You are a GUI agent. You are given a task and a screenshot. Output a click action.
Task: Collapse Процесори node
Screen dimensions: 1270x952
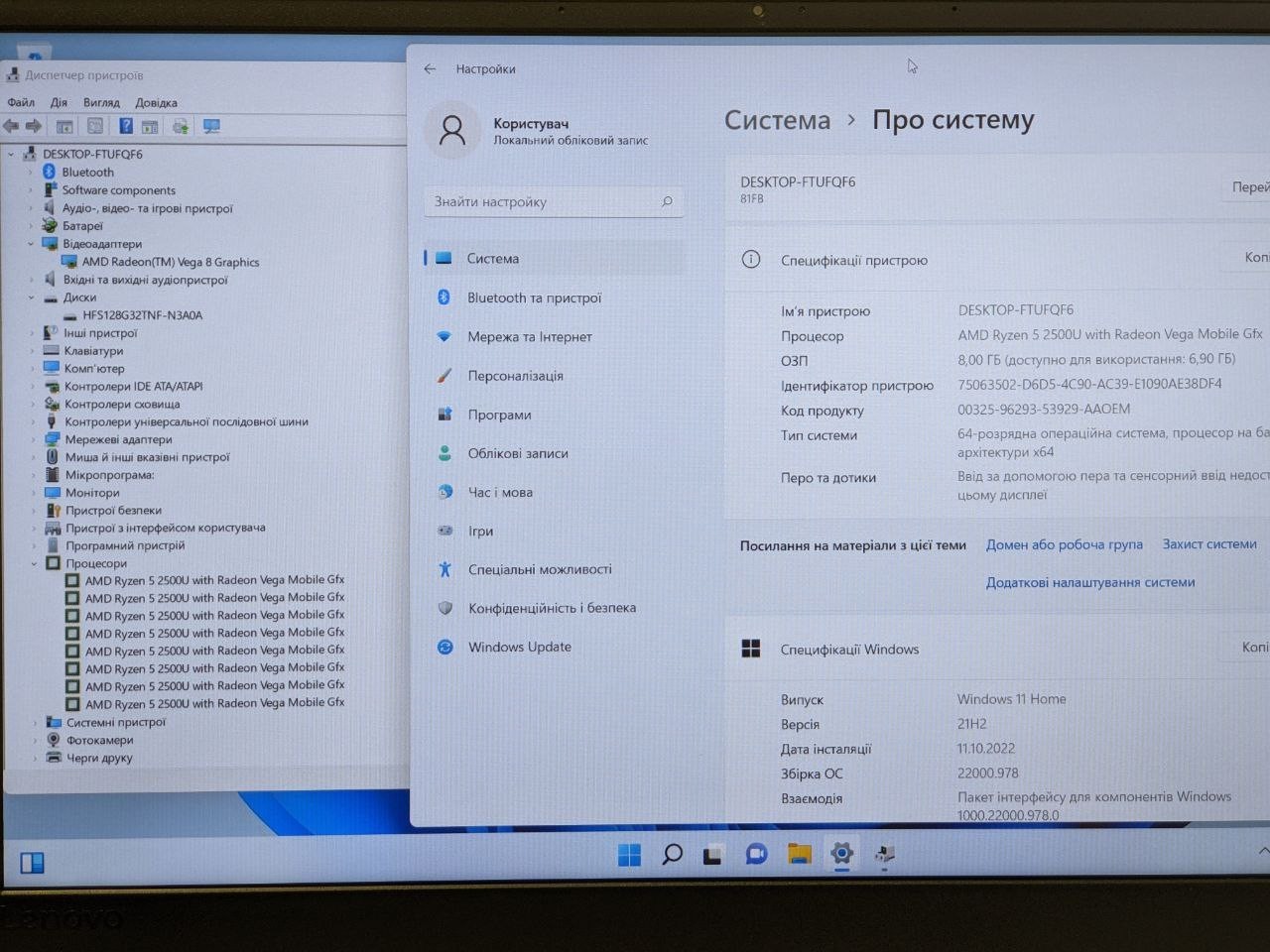coord(33,563)
